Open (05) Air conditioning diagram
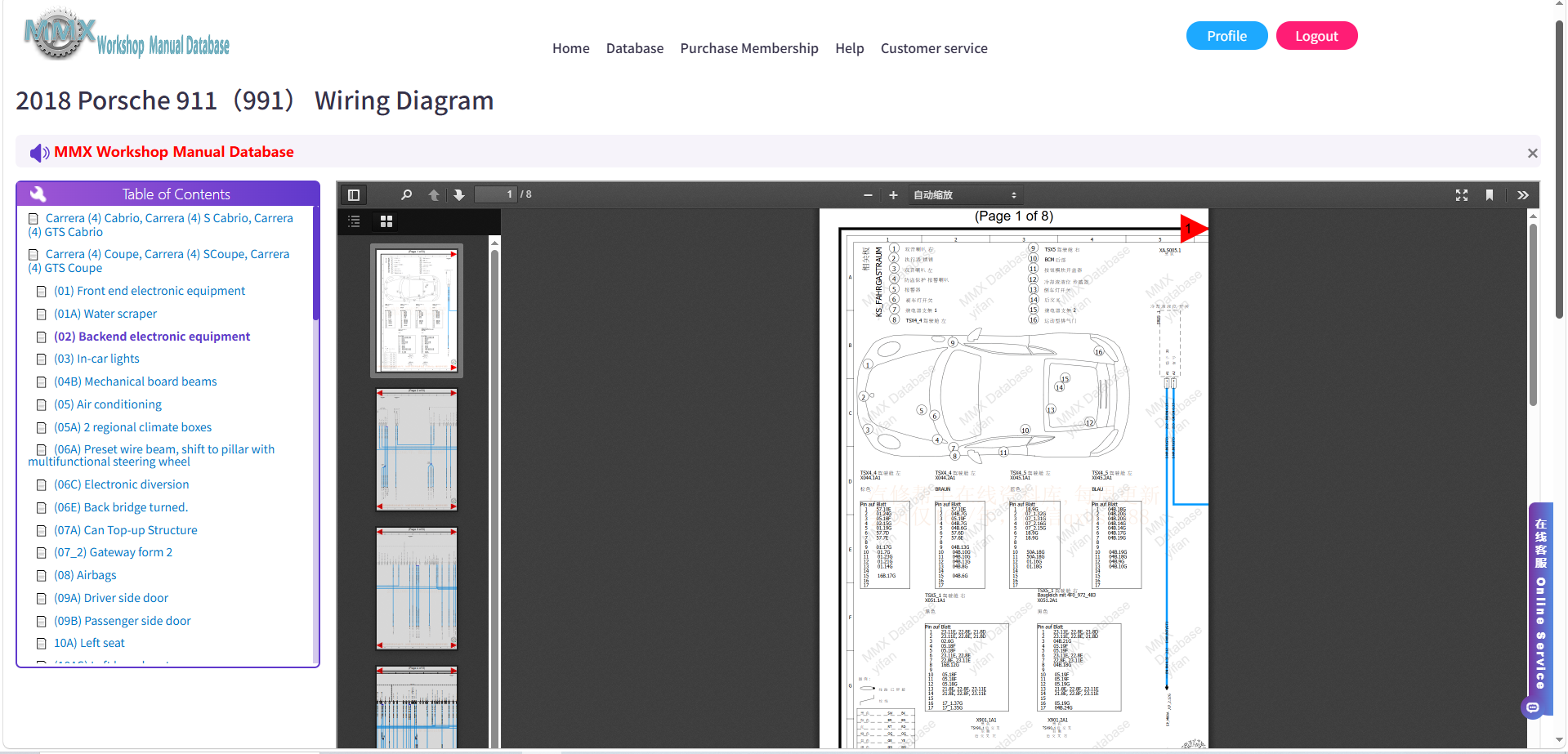This screenshot has width=1568, height=754. [x=108, y=404]
